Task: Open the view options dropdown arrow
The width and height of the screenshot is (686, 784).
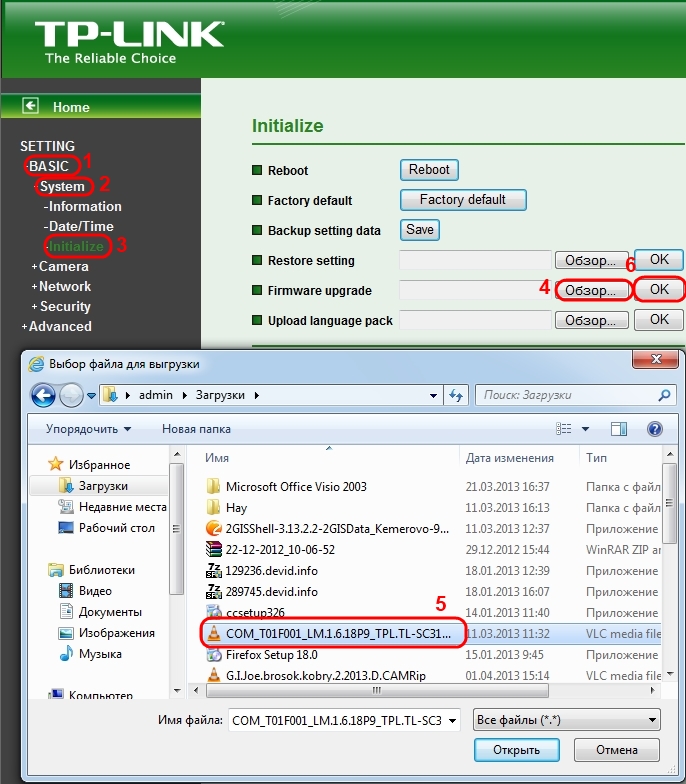Action: point(585,429)
